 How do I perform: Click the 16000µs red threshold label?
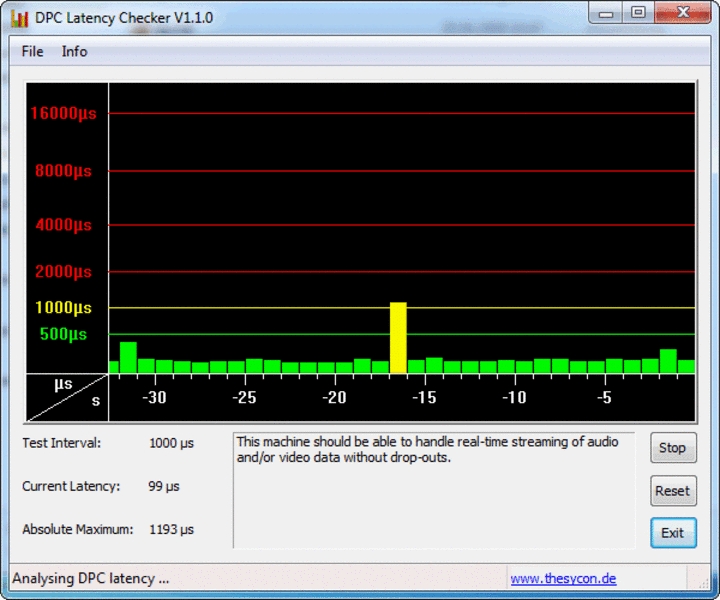[63, 113]
